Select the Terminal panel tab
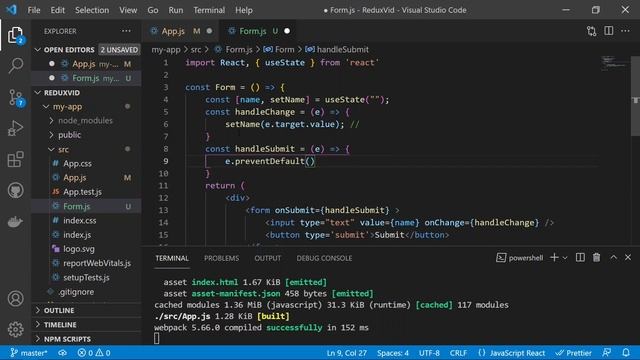The height and width of the screenshot is (360, 640). click(172, 258)
